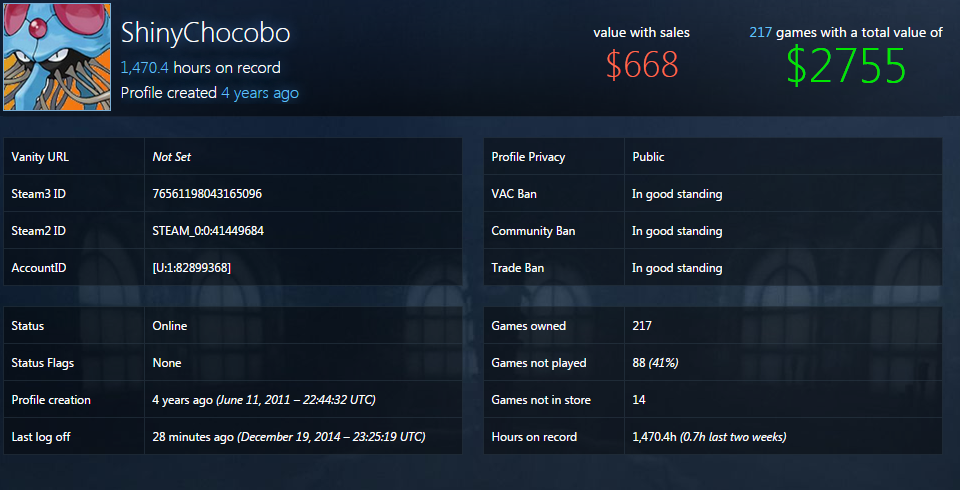
Task: Click the 'Online' status value
Action: click(x=169, y=326)
